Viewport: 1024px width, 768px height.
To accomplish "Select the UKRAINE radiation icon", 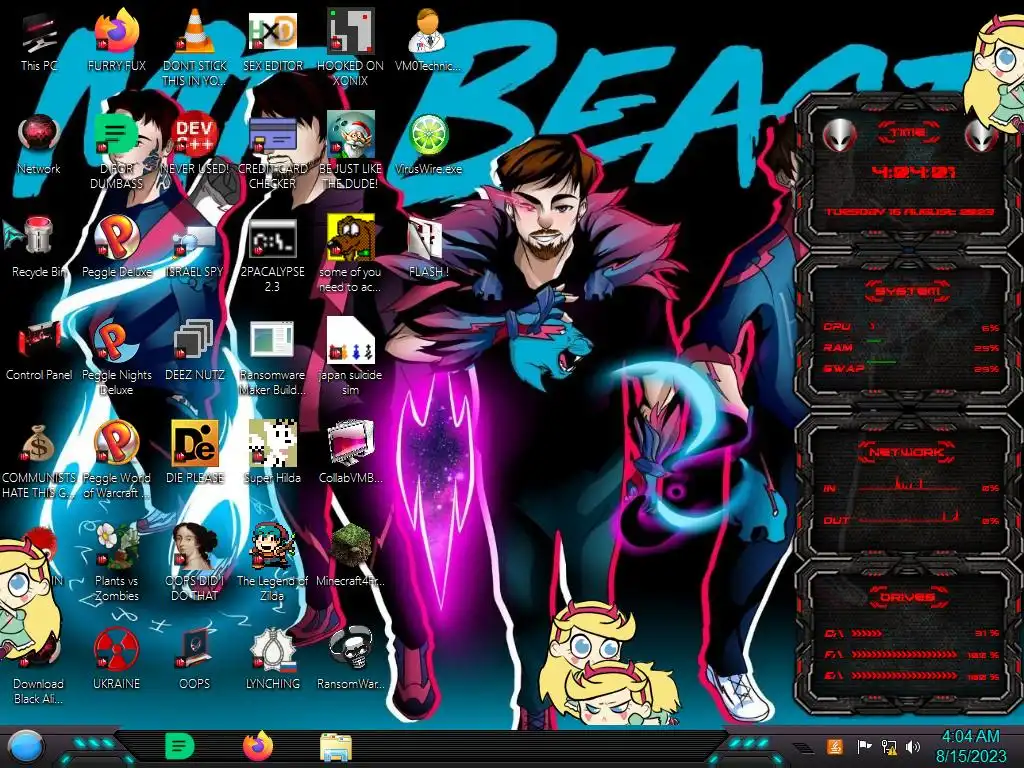I will [x=116, y=658].
